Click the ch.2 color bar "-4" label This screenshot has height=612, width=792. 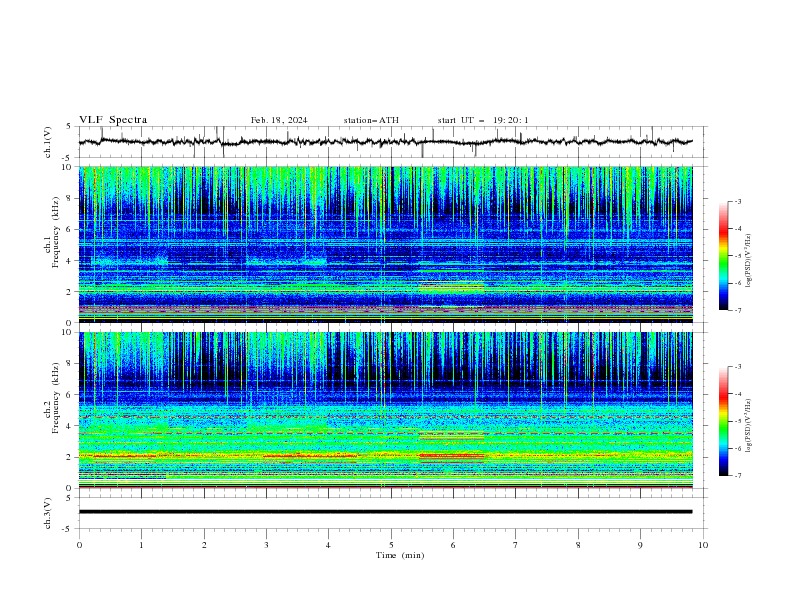coord(738,394)
